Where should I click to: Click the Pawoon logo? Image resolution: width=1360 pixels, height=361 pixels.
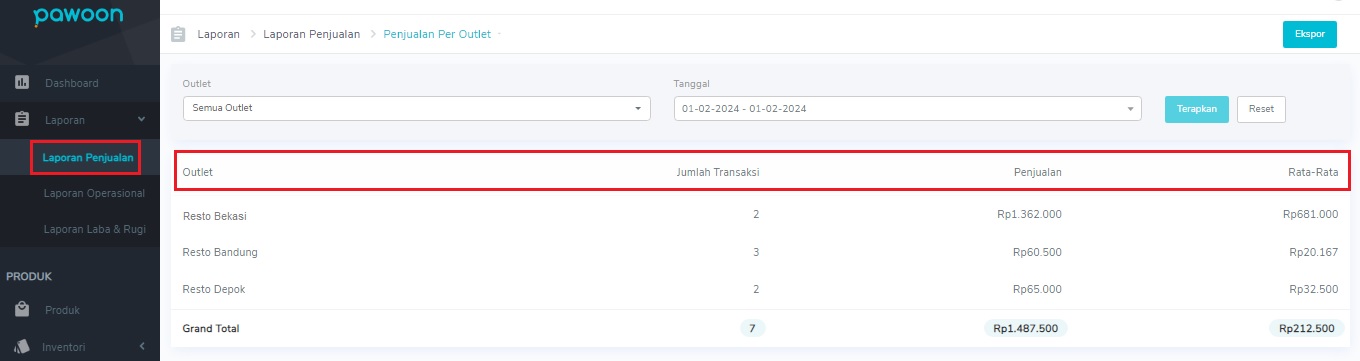click(x=78, y=17)
